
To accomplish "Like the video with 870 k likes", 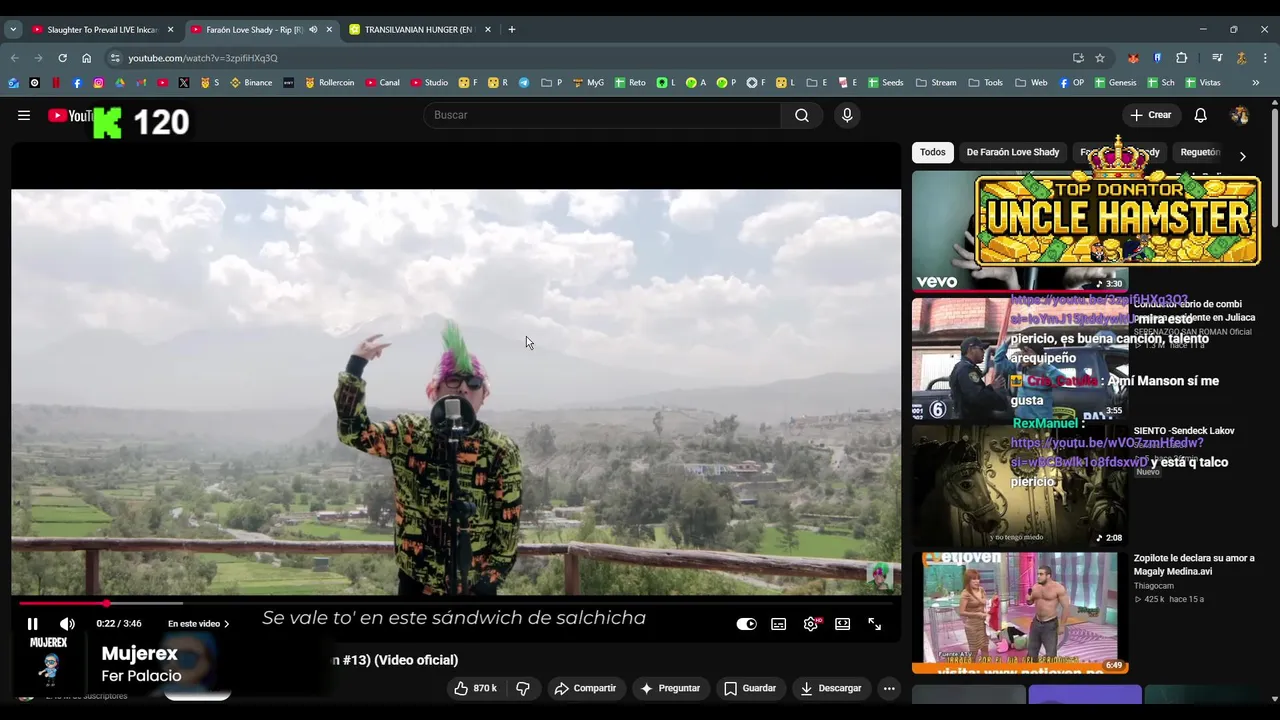I will pos(476,688).
